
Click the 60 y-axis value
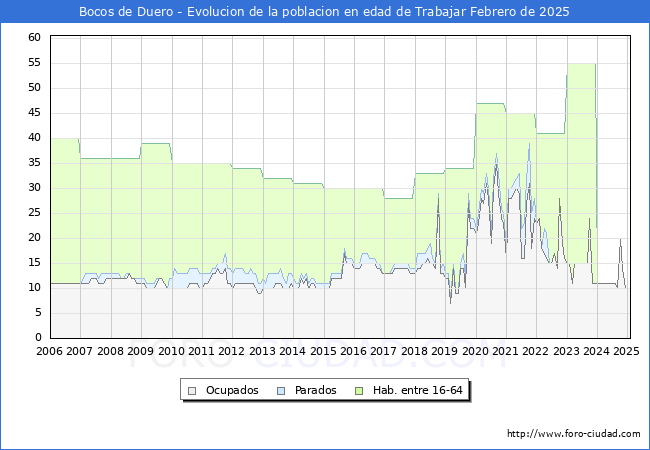(x=35, y=37)
